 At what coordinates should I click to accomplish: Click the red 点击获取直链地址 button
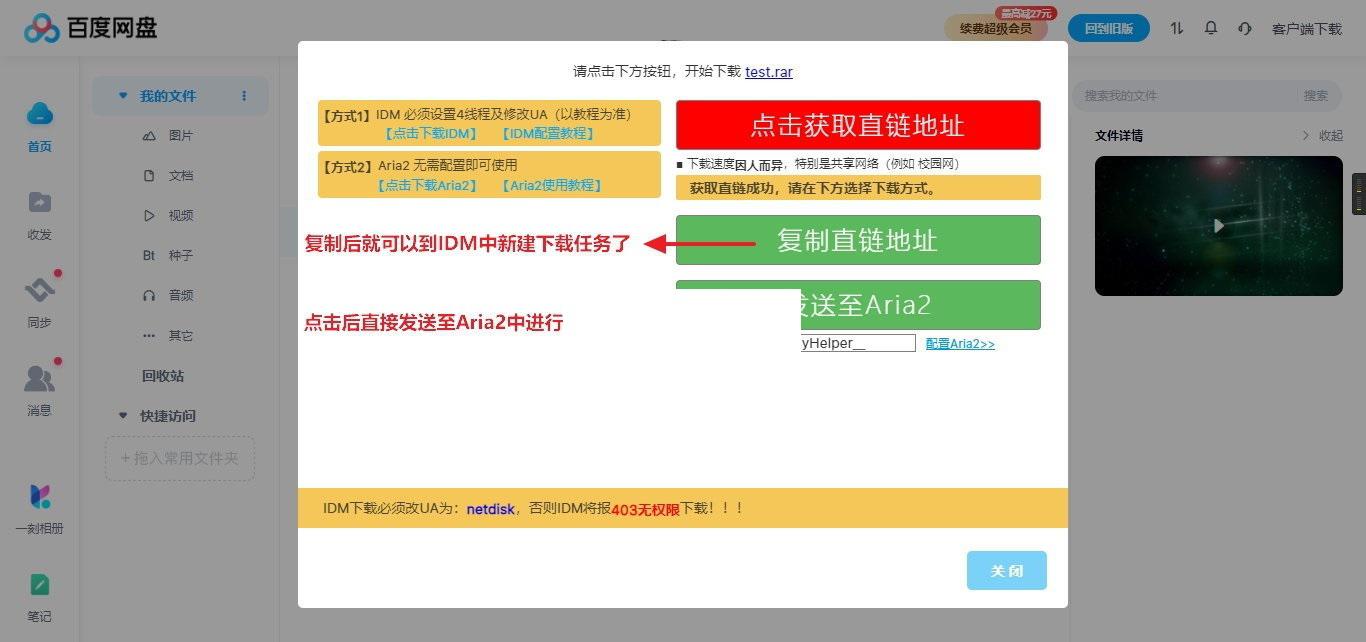[x=858, y=125]
